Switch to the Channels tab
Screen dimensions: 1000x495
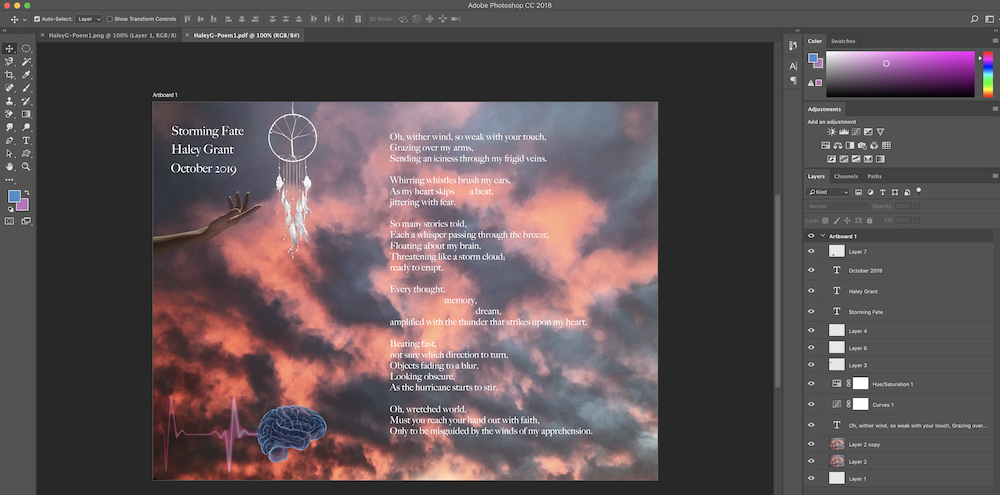tap(846, 176)
